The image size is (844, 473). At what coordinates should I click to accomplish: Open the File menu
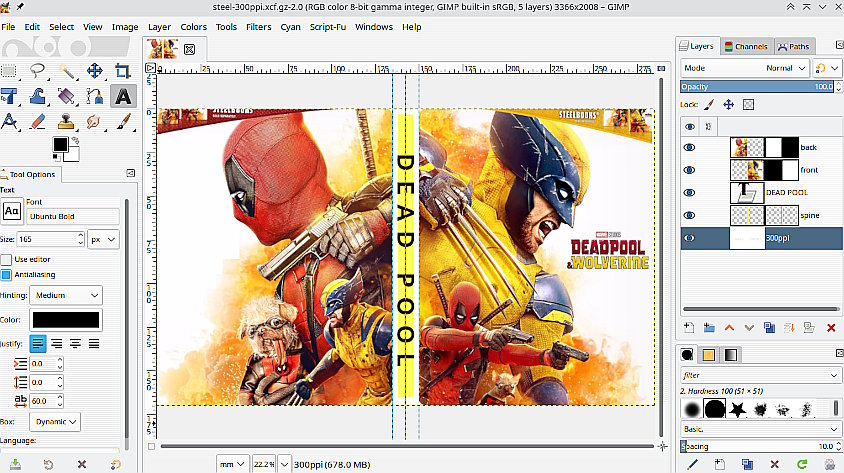tap(8, 27)
